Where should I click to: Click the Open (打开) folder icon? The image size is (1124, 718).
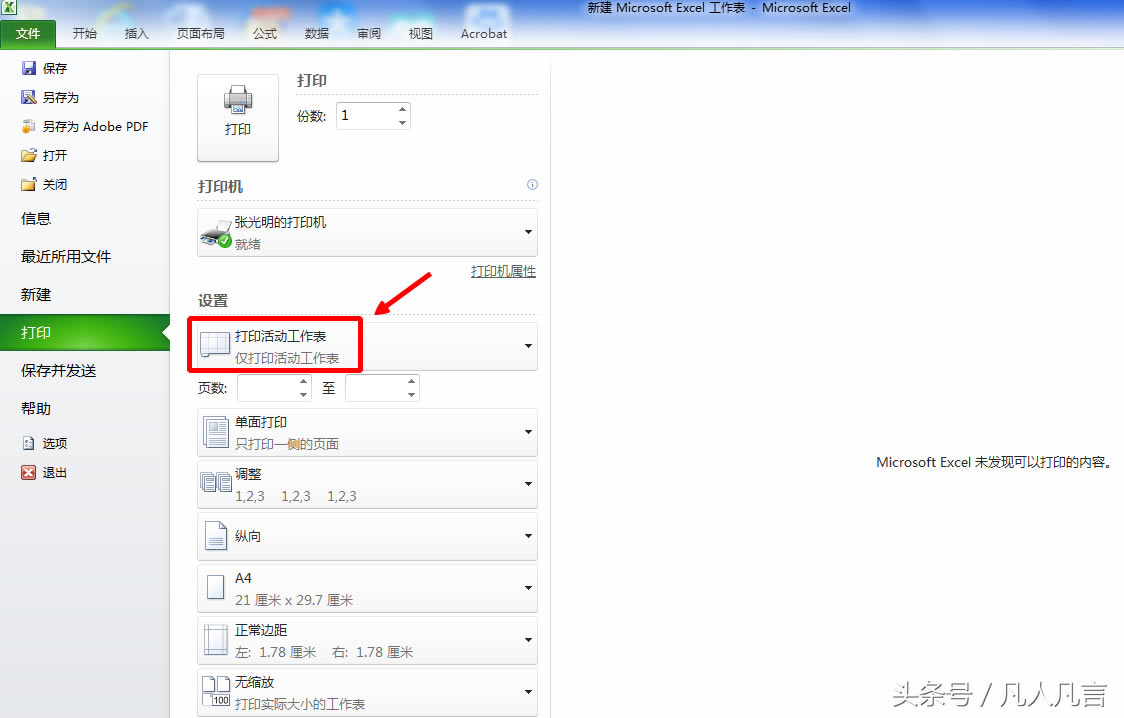coord(29,155)
